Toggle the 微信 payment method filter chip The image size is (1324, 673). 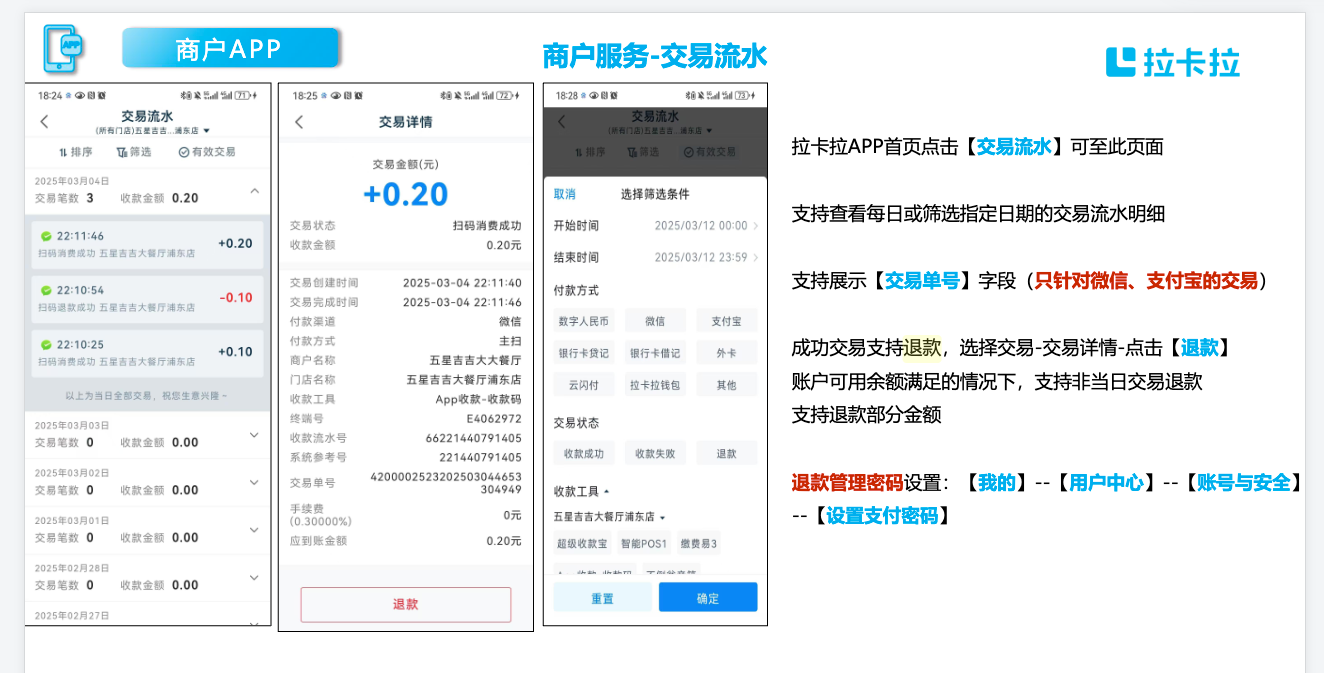click(655, 321)
